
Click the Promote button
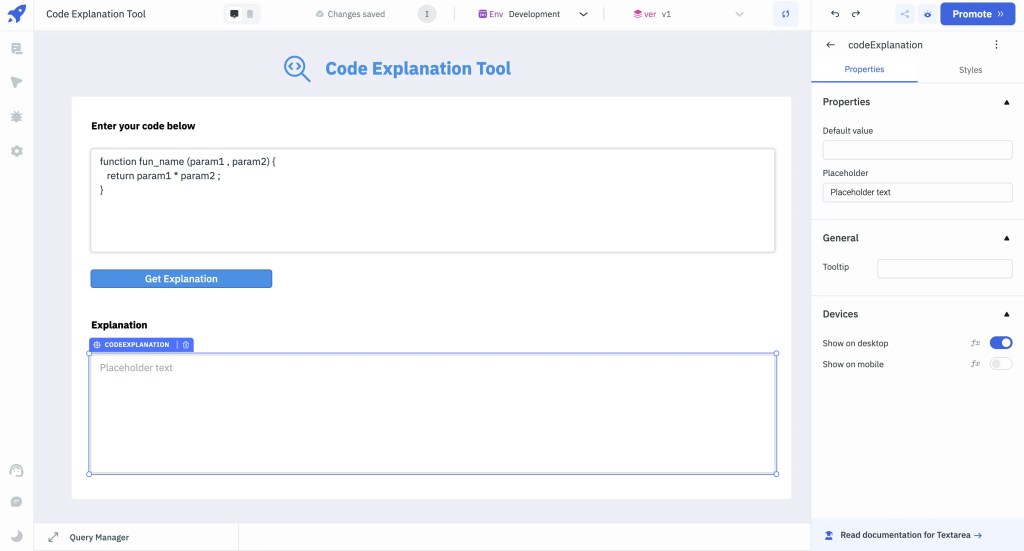(978, 14)
